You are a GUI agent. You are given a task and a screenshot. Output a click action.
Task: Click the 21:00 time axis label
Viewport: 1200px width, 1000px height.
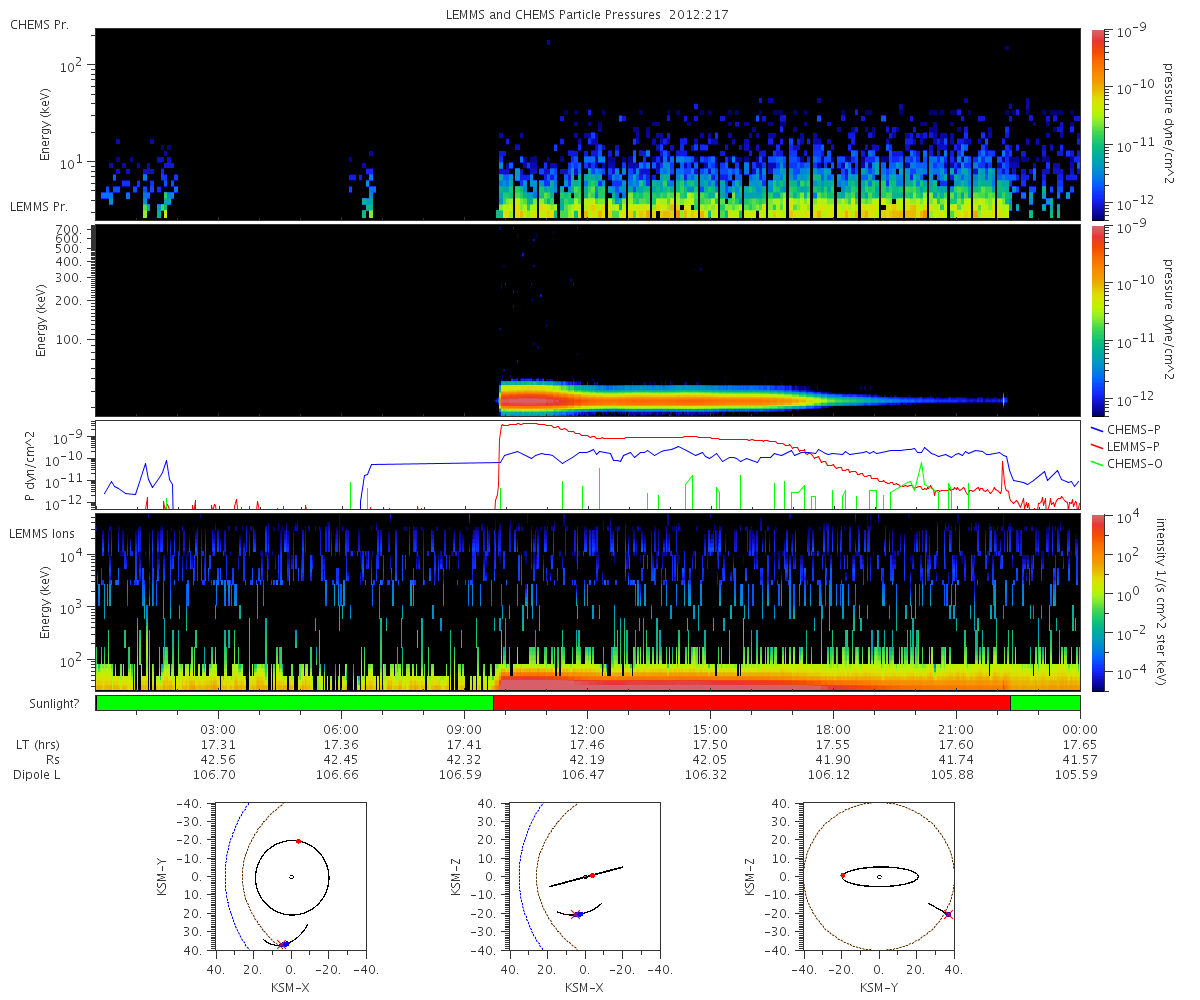[957, 729]
